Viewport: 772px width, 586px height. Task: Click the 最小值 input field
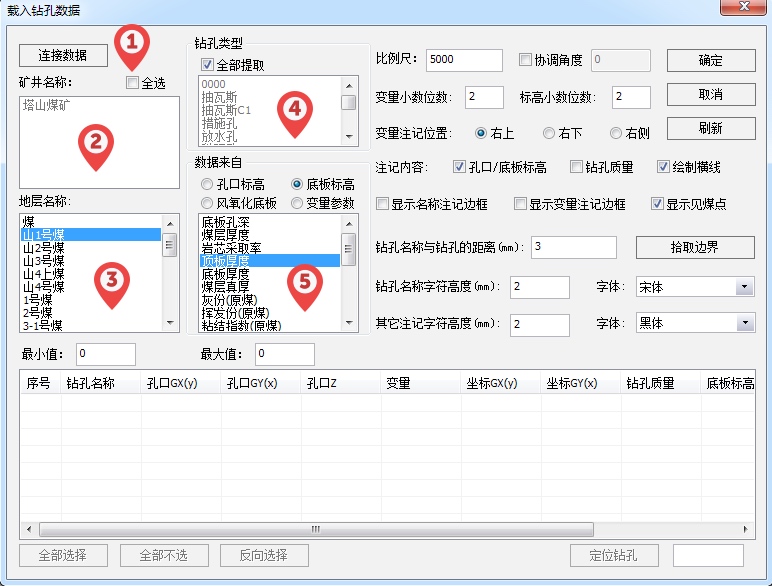[105, 354]
